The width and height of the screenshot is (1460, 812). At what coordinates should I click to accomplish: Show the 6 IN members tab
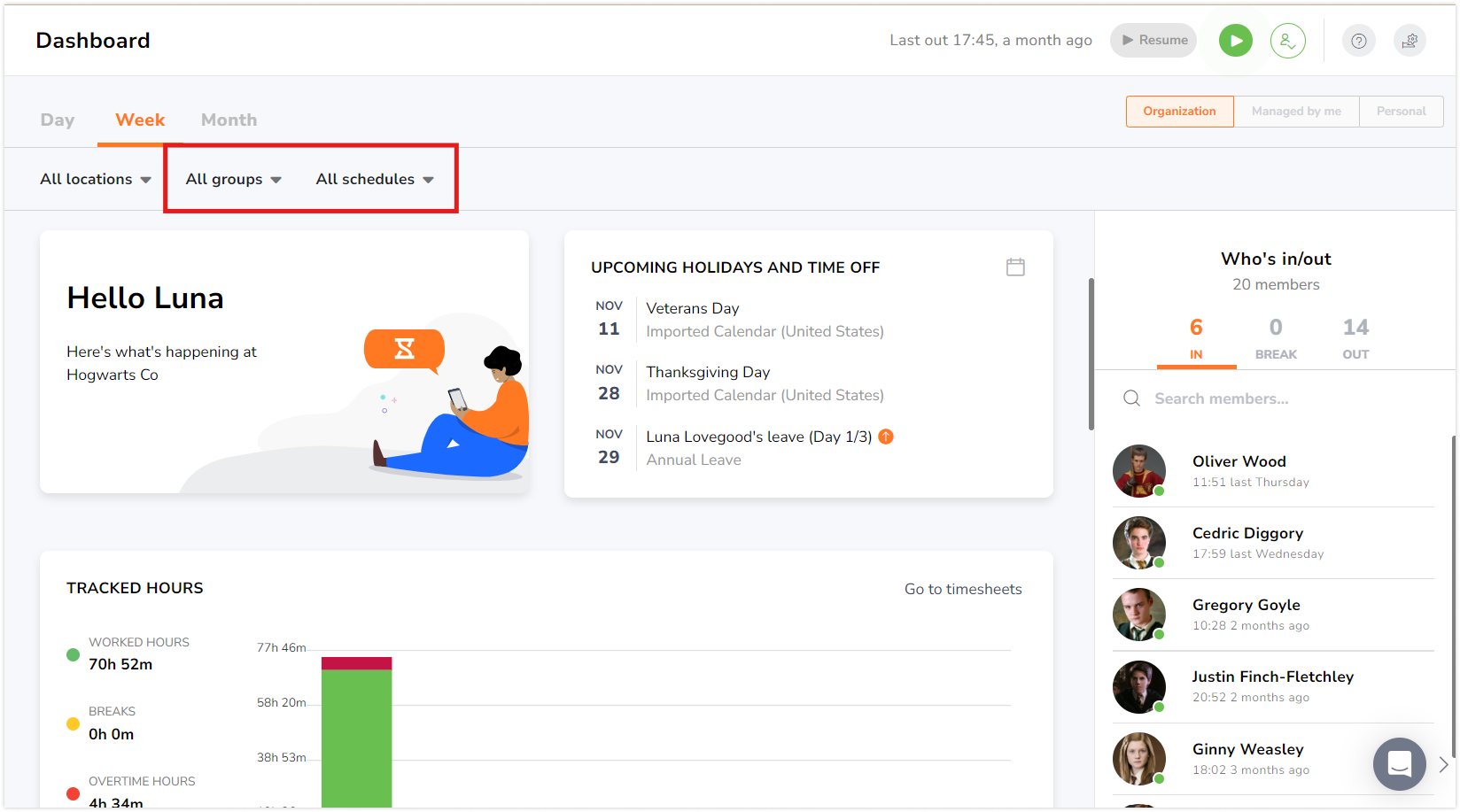point(1196,339)
